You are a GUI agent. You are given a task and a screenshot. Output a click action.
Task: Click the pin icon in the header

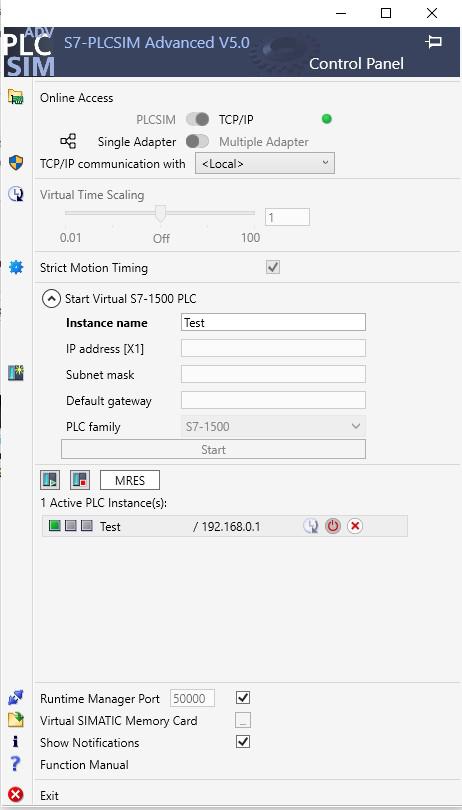[x=433, y=42]
